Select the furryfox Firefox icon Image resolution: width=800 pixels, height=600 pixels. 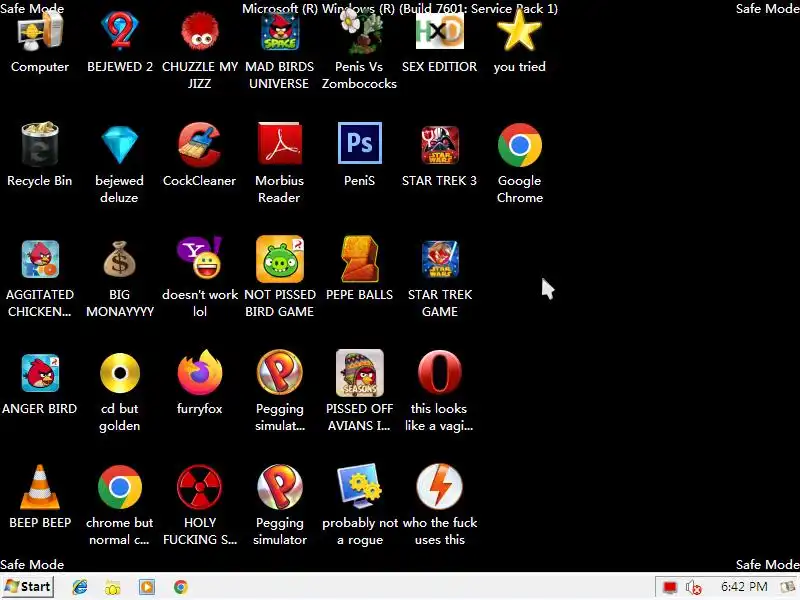point(199,372)
